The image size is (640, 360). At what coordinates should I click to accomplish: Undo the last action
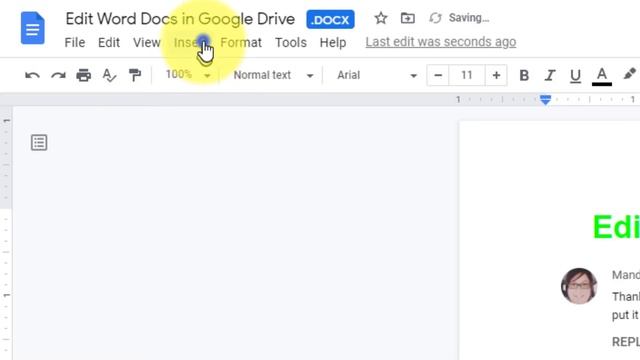(32, 76)
